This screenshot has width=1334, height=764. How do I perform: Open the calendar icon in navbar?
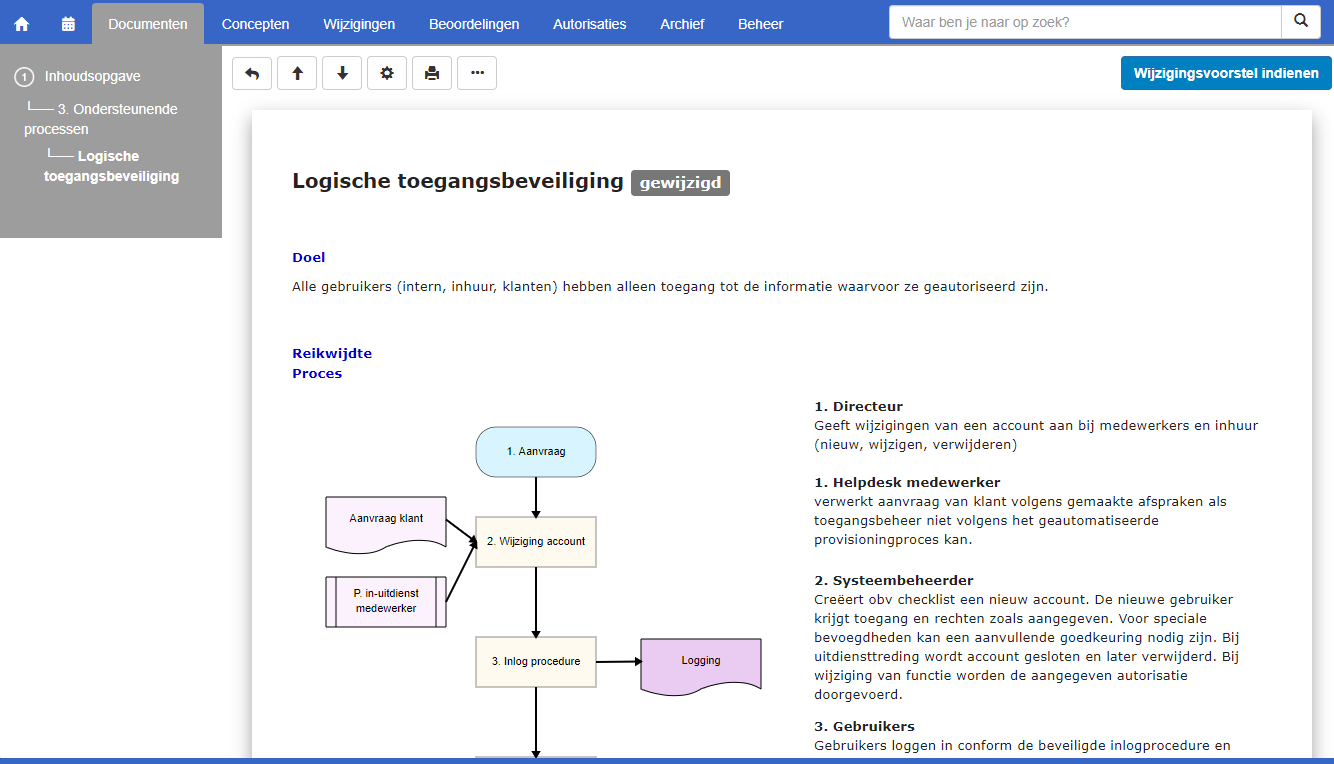click(68, 24)
